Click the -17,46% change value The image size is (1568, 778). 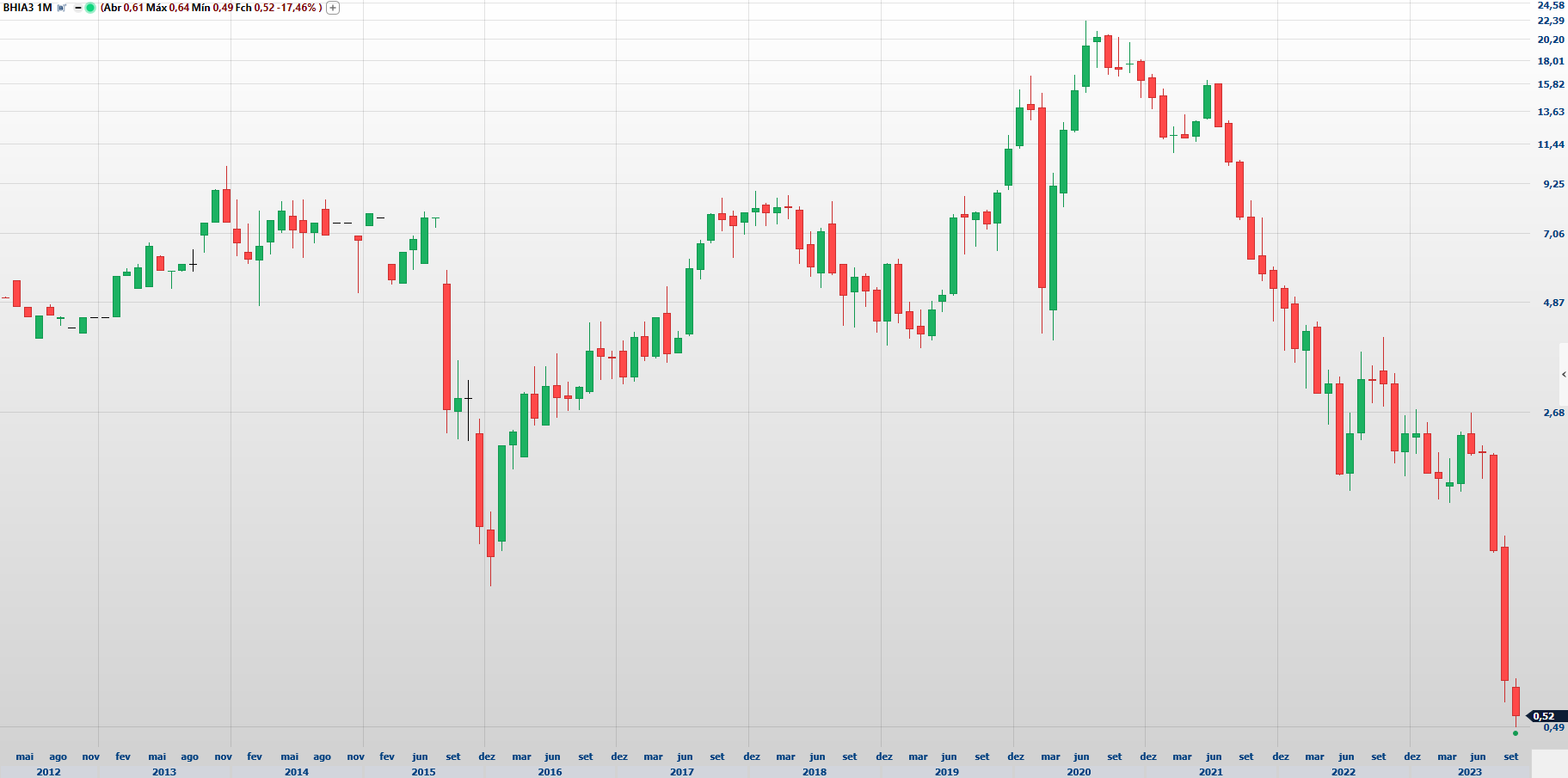click(298, 8)
